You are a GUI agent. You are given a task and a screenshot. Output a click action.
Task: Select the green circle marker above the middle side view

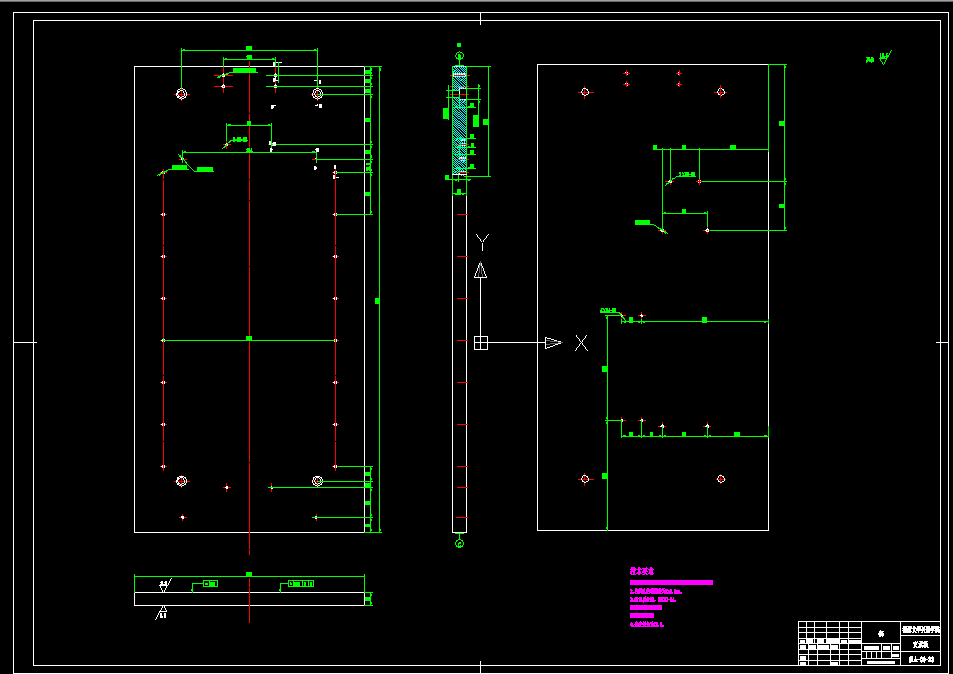click(x=459, y=57)
